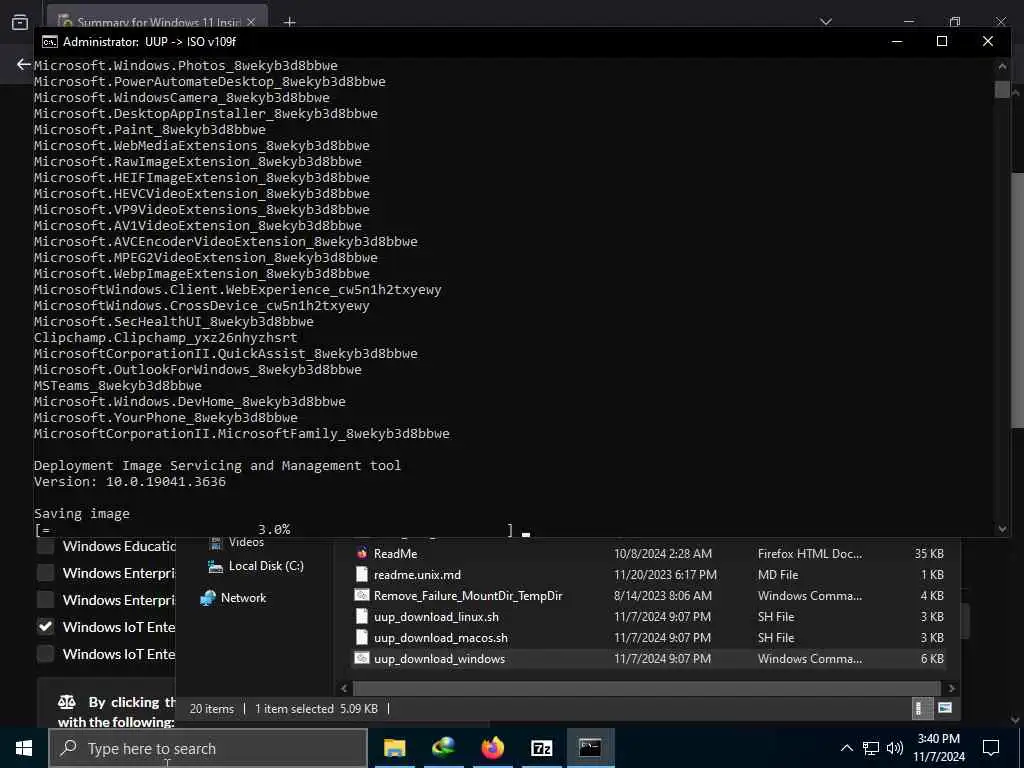Open File Explorer from the taskbar
This screenshot has height=768, width=1024.
[394, 748]
